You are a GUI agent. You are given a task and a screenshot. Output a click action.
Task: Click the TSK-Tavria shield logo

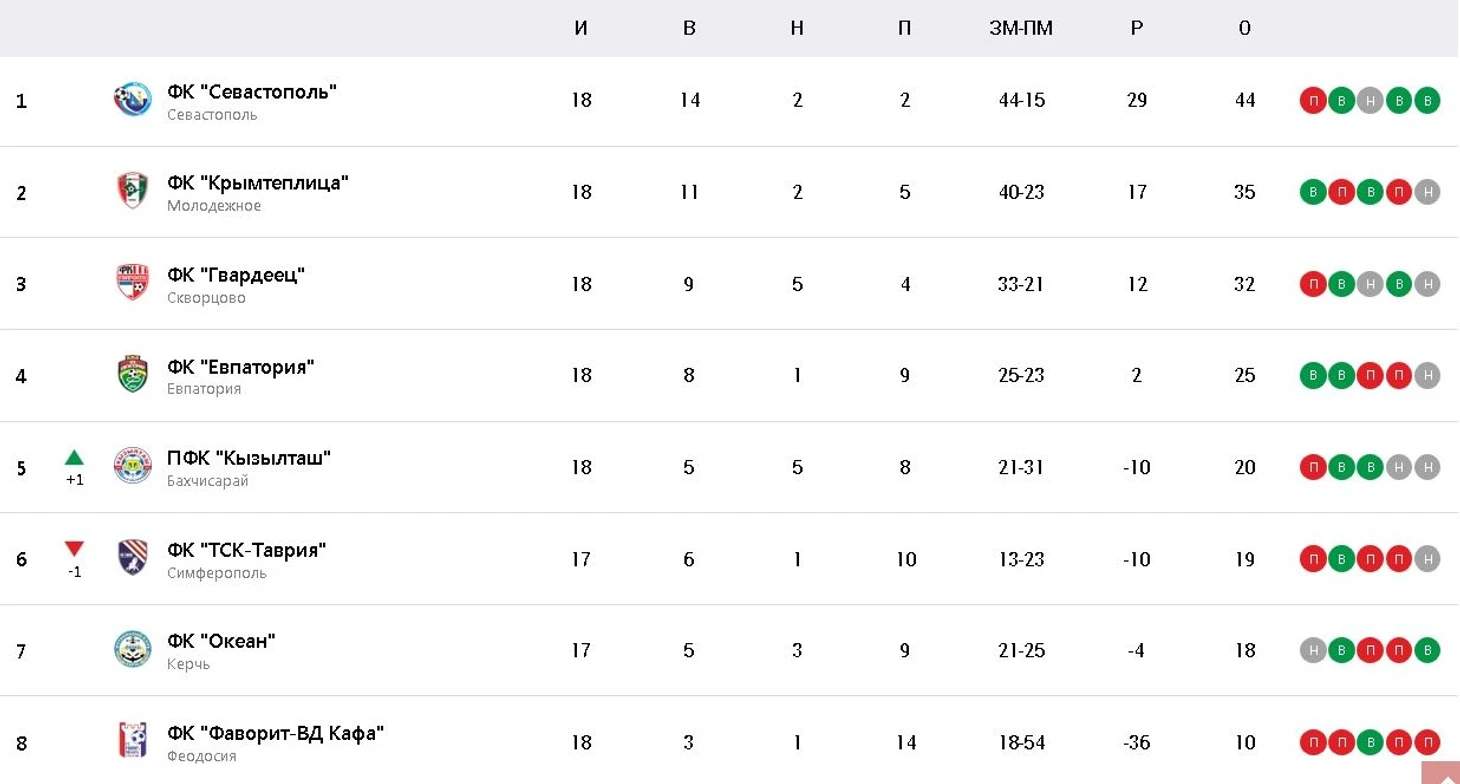(x=133, y=558)
